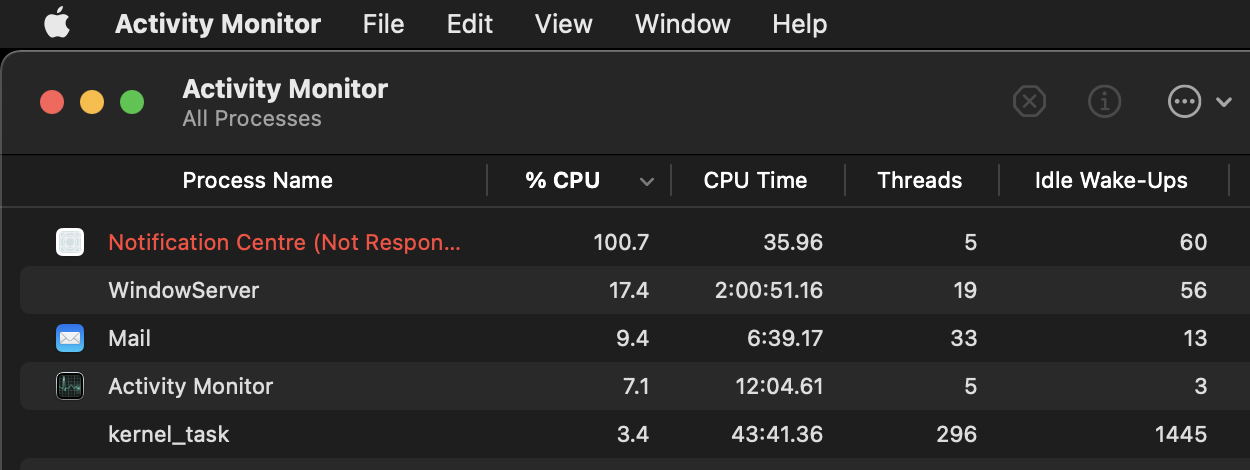Open the View menu
The width and height of the screenshot is (1250, 470).
pyautogui.click(x=564, y=24)
